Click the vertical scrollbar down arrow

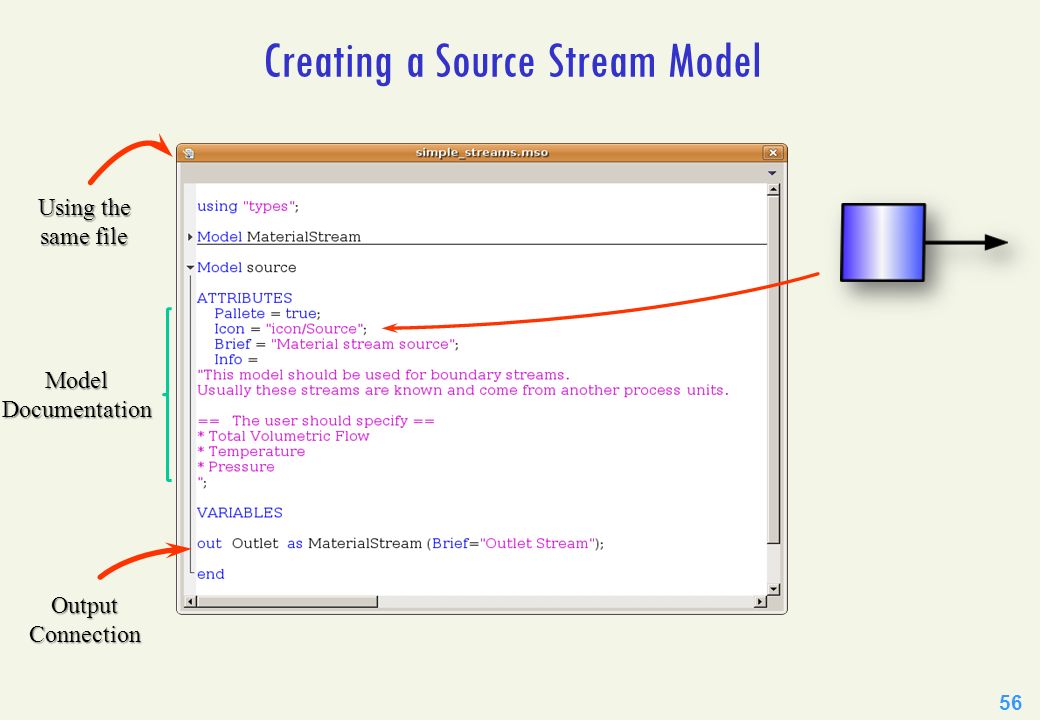(773, 589)
